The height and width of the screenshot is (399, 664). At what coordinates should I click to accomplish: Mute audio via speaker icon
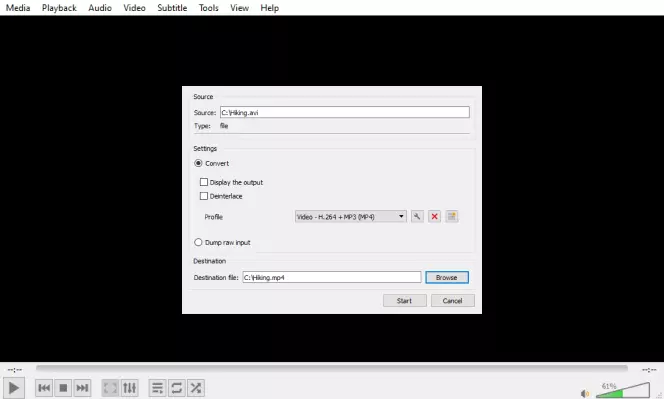pyautogui.click(x=585, y=393)
